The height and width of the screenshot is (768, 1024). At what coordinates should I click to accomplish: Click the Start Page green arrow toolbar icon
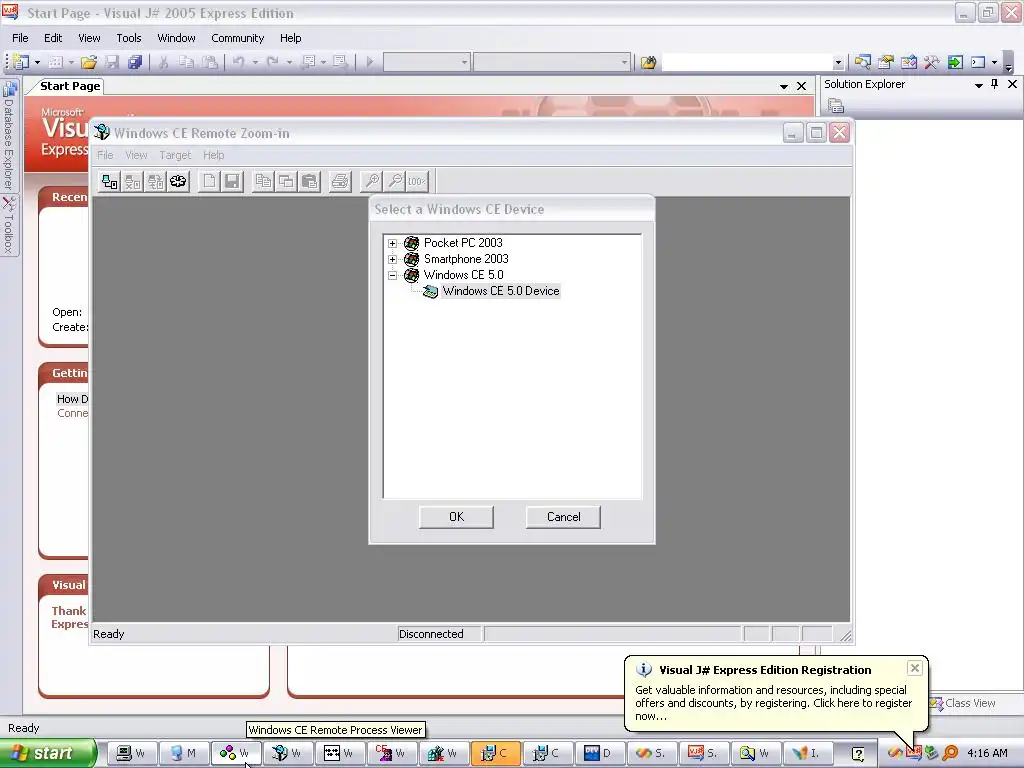coord(955,62)
